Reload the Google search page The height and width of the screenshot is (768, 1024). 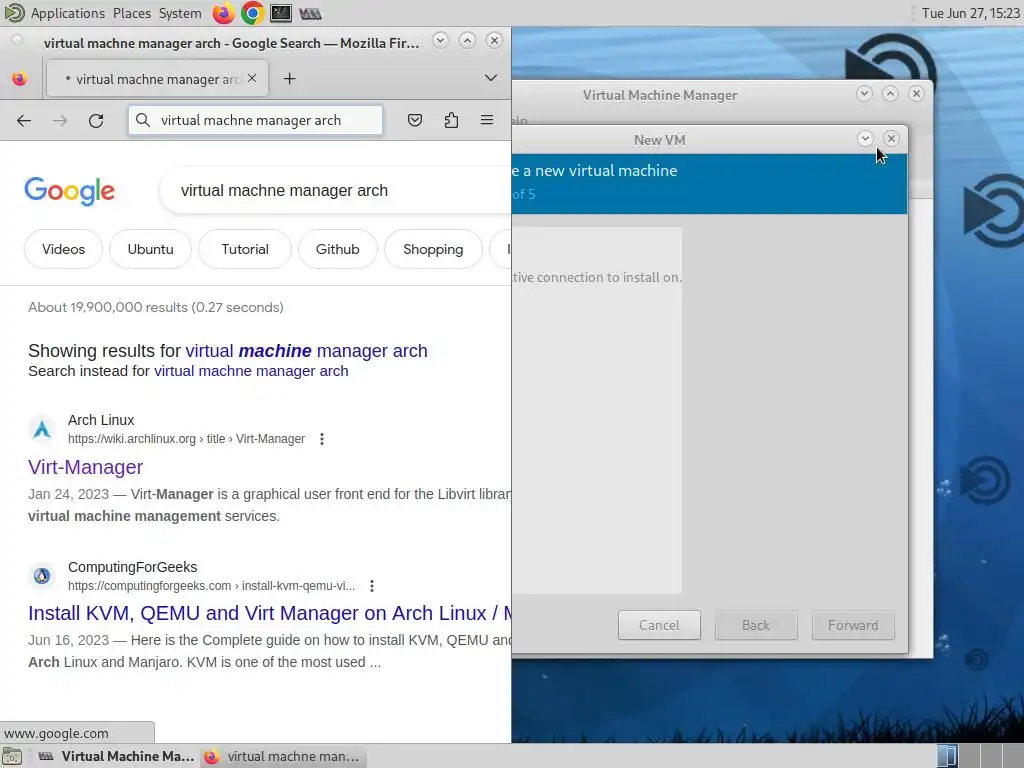pos(96,120)
